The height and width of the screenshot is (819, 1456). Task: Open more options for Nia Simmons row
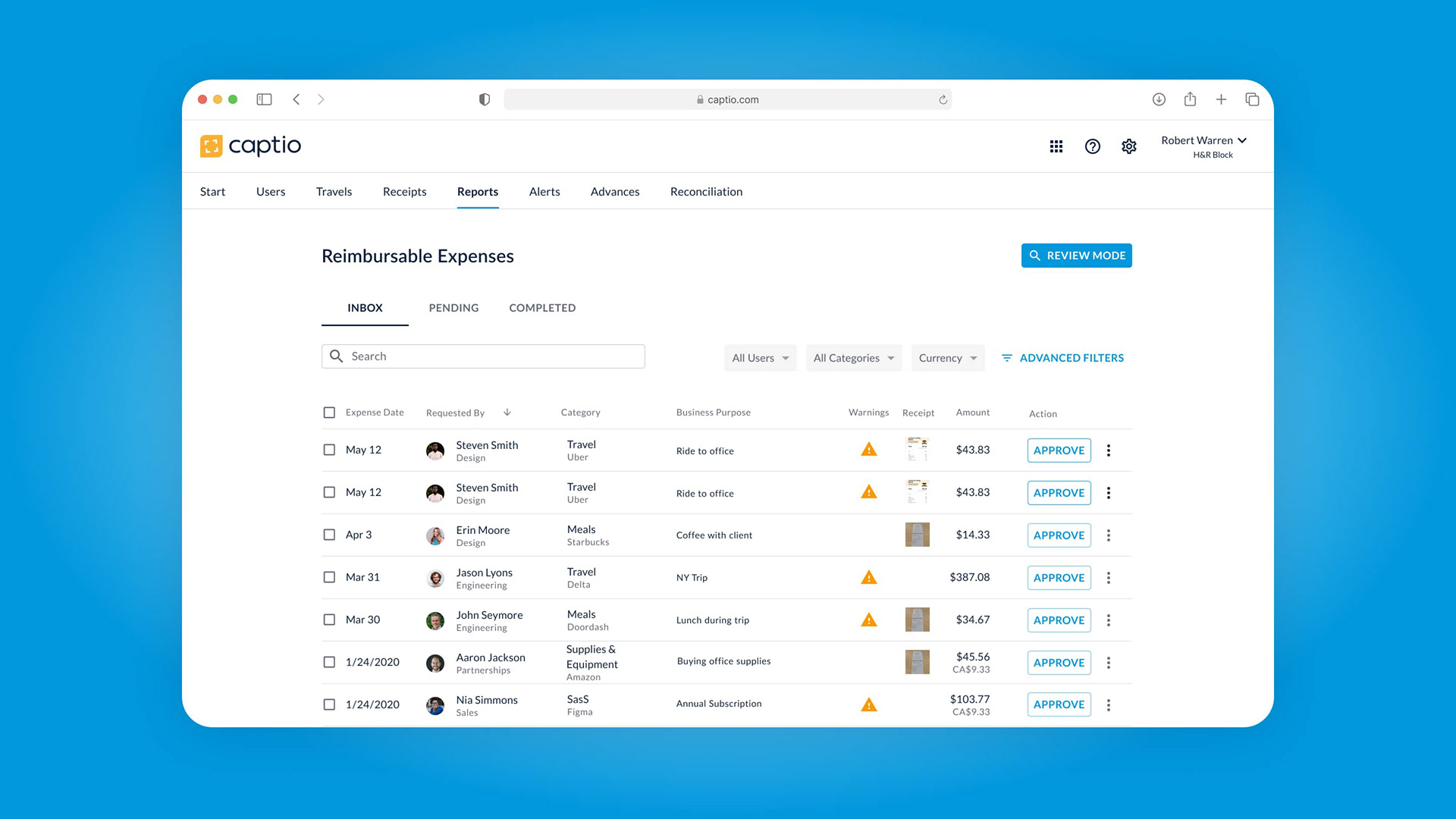(1109, 705)
